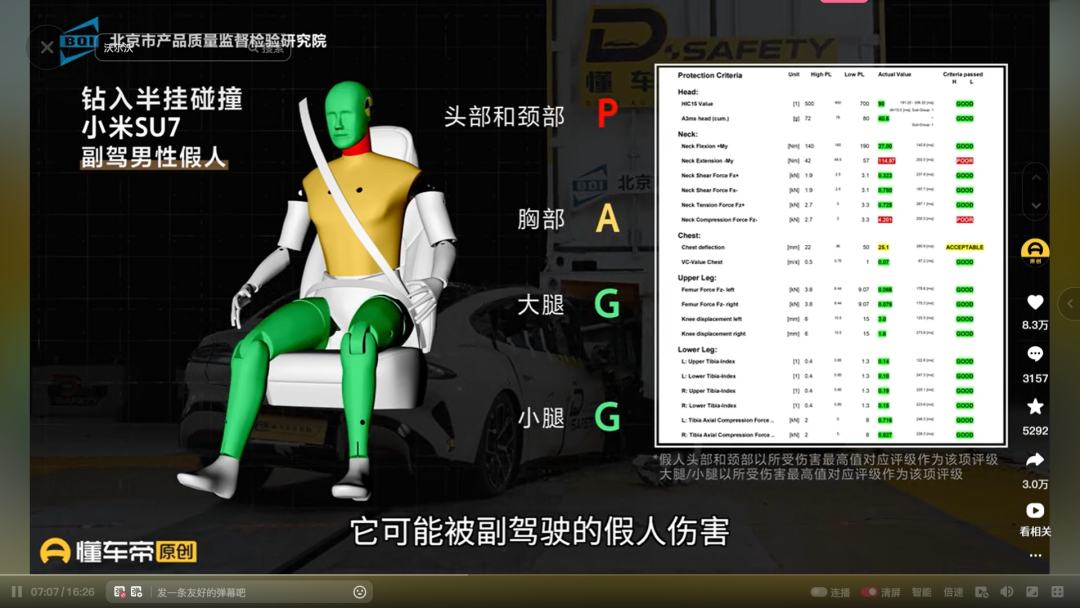Expand the more options ellipsis menu
The height and width of the screenshot is (608, 1080).
click(x=1035, y=555)
